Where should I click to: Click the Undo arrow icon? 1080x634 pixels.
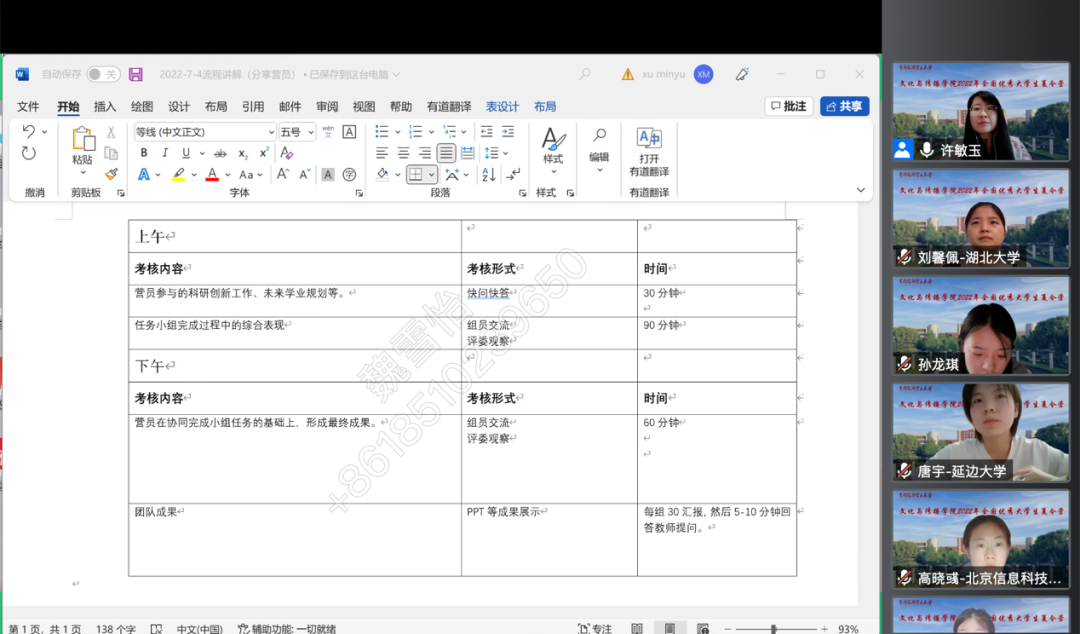(29, 131)
